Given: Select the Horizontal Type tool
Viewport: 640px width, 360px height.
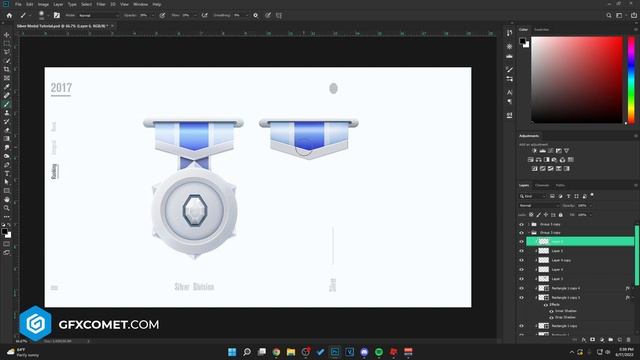Looking at the screenshot, I should [7, 173].
